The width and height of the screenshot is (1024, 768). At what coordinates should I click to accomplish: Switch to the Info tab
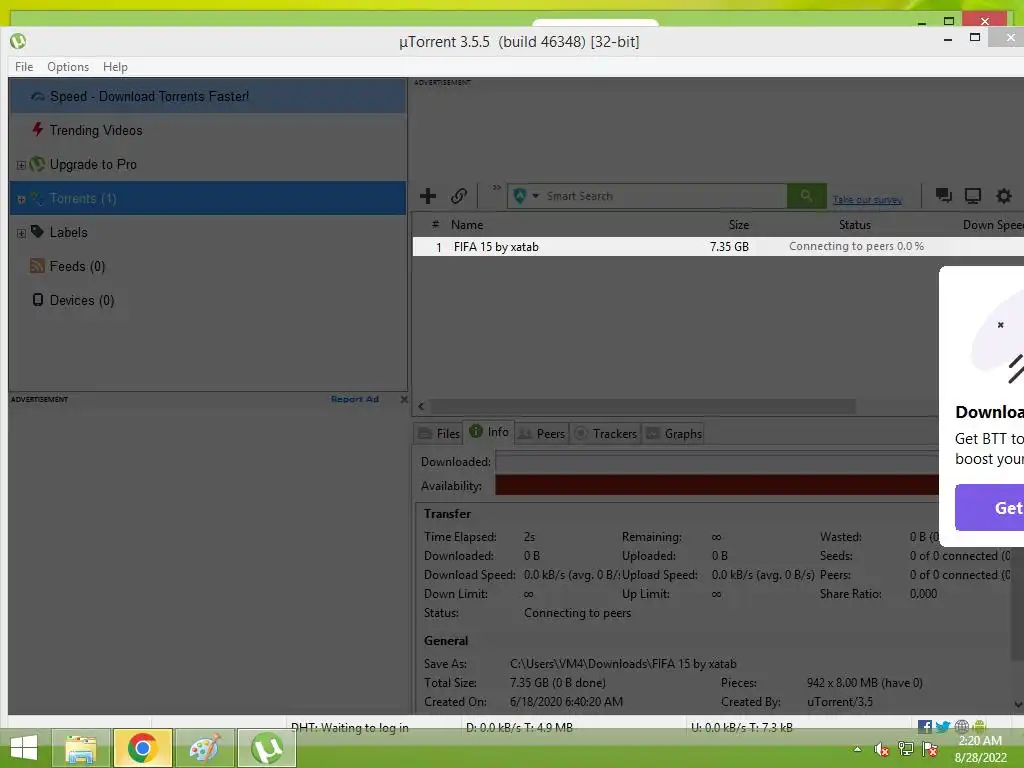pyautogui.click(x=488, y=432)
